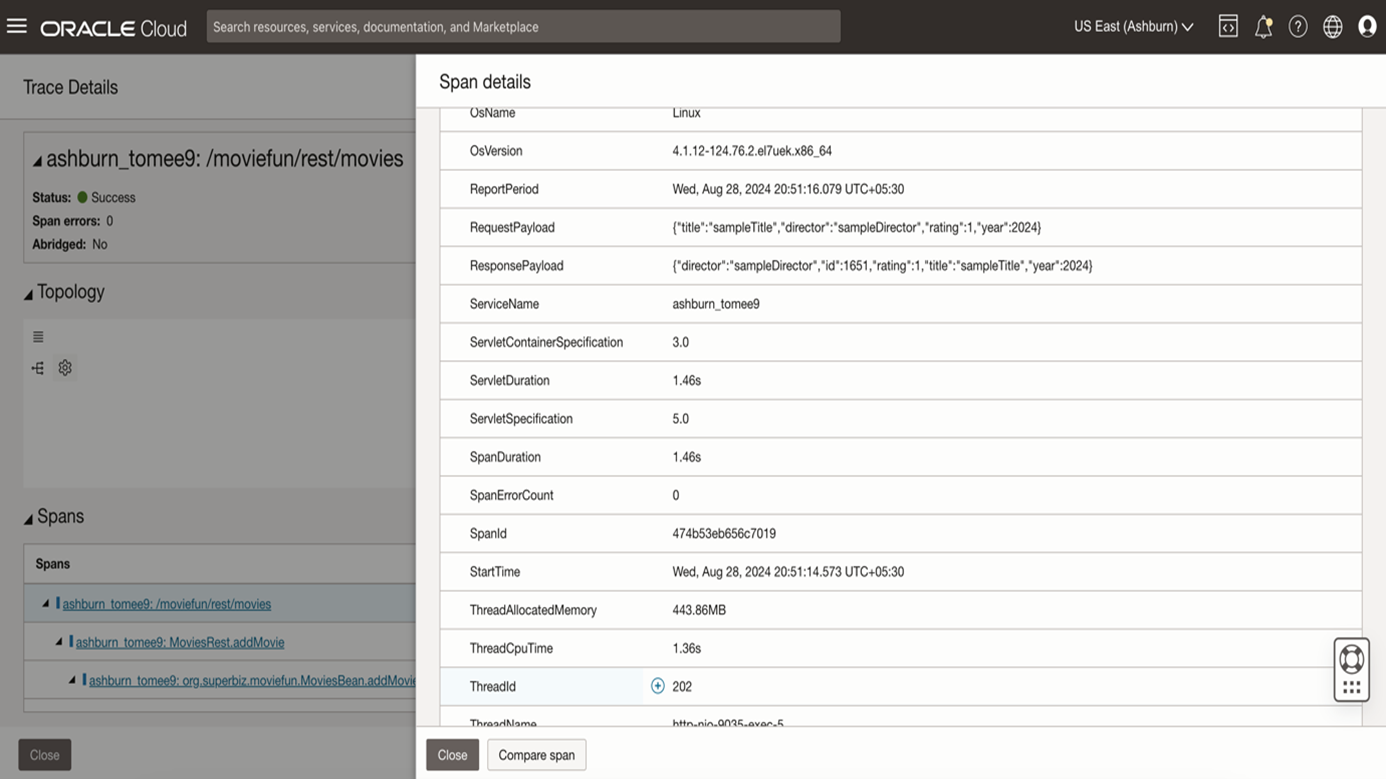
Task: Collapse the MoviesRest.addMovie span row
Action: [58, 642]
